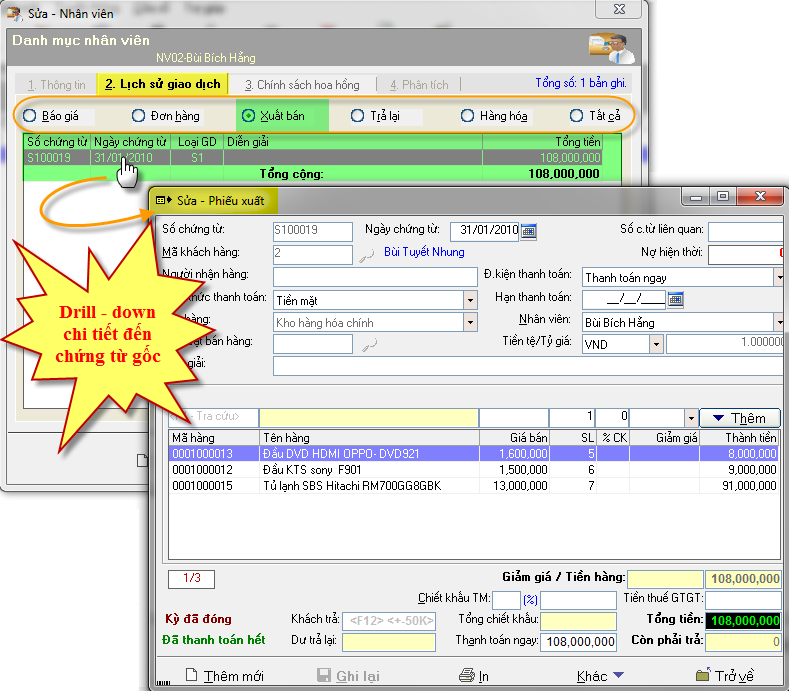Select the Trả lại radio button
This screenshot has height=691, width=789.
click(x=357, y=116)
